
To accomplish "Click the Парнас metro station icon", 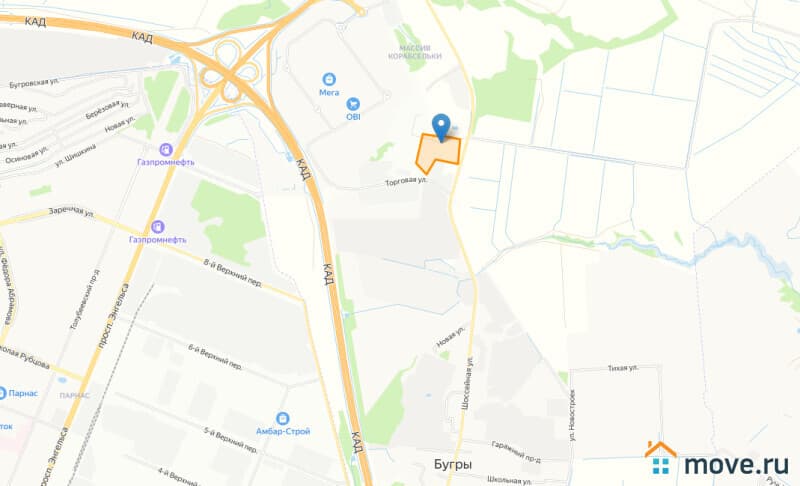I will (x=2, y=393).
